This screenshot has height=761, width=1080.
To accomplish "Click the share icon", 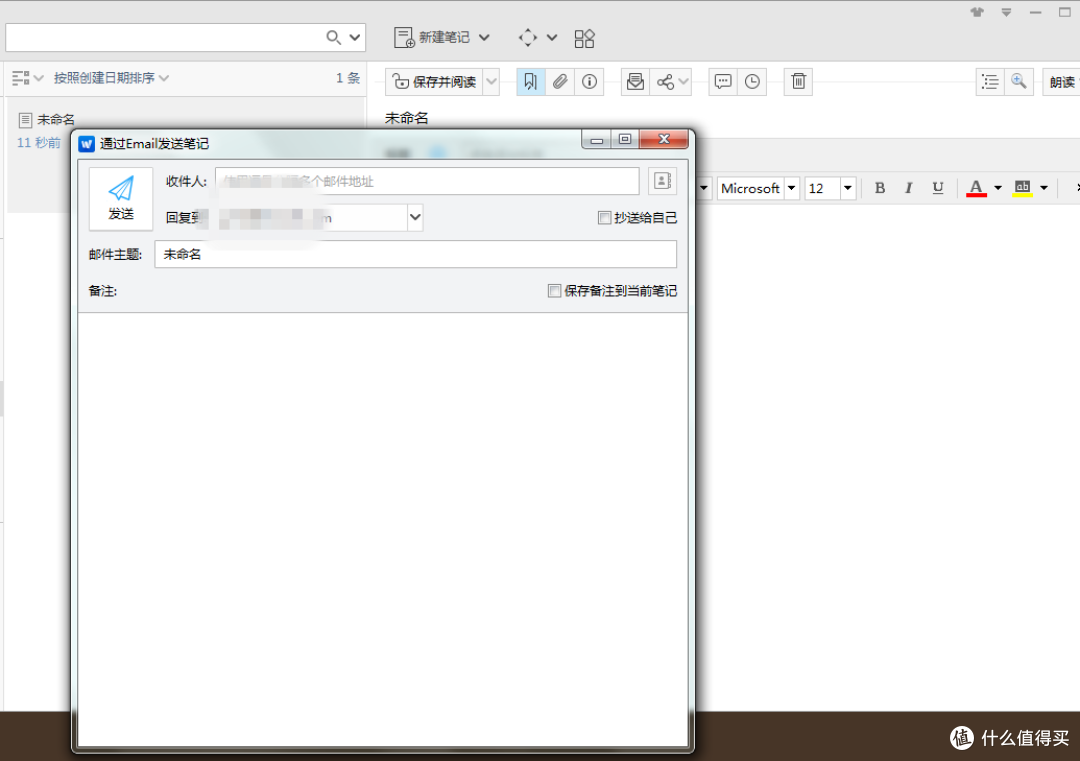I will pos(665,82).
